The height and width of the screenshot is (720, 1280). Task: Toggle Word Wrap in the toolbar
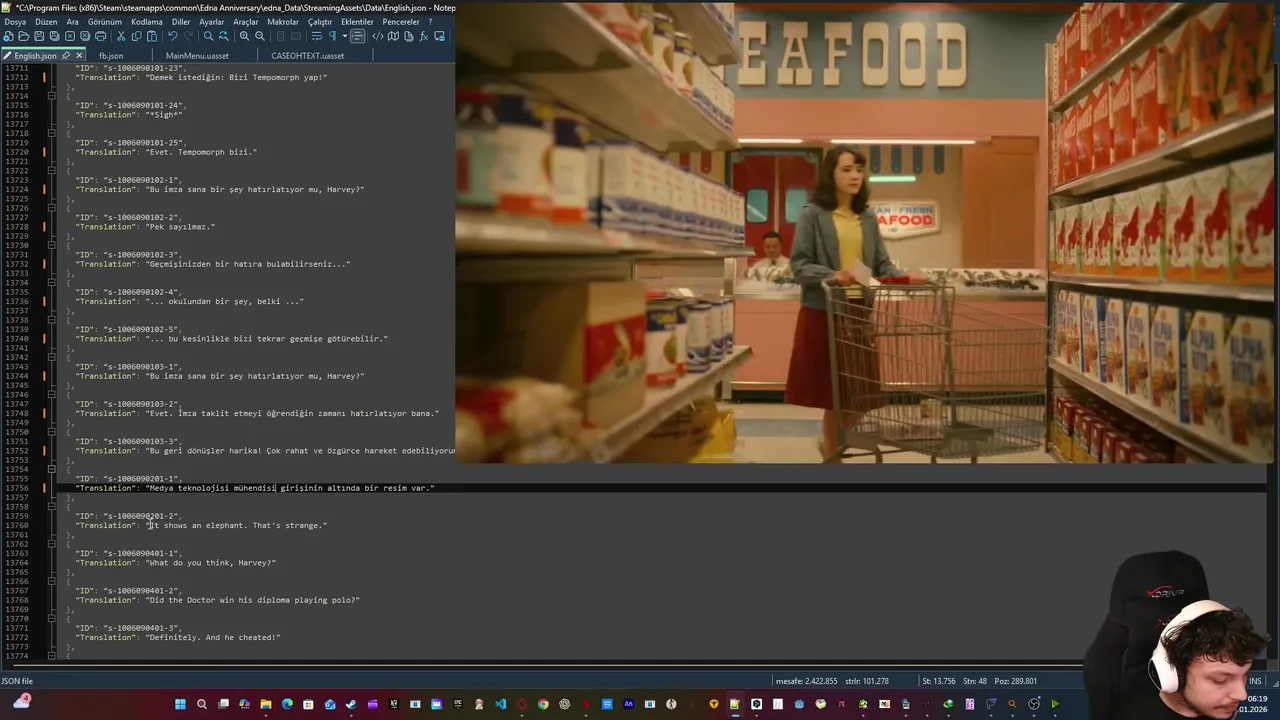click(x=316, y=36)
